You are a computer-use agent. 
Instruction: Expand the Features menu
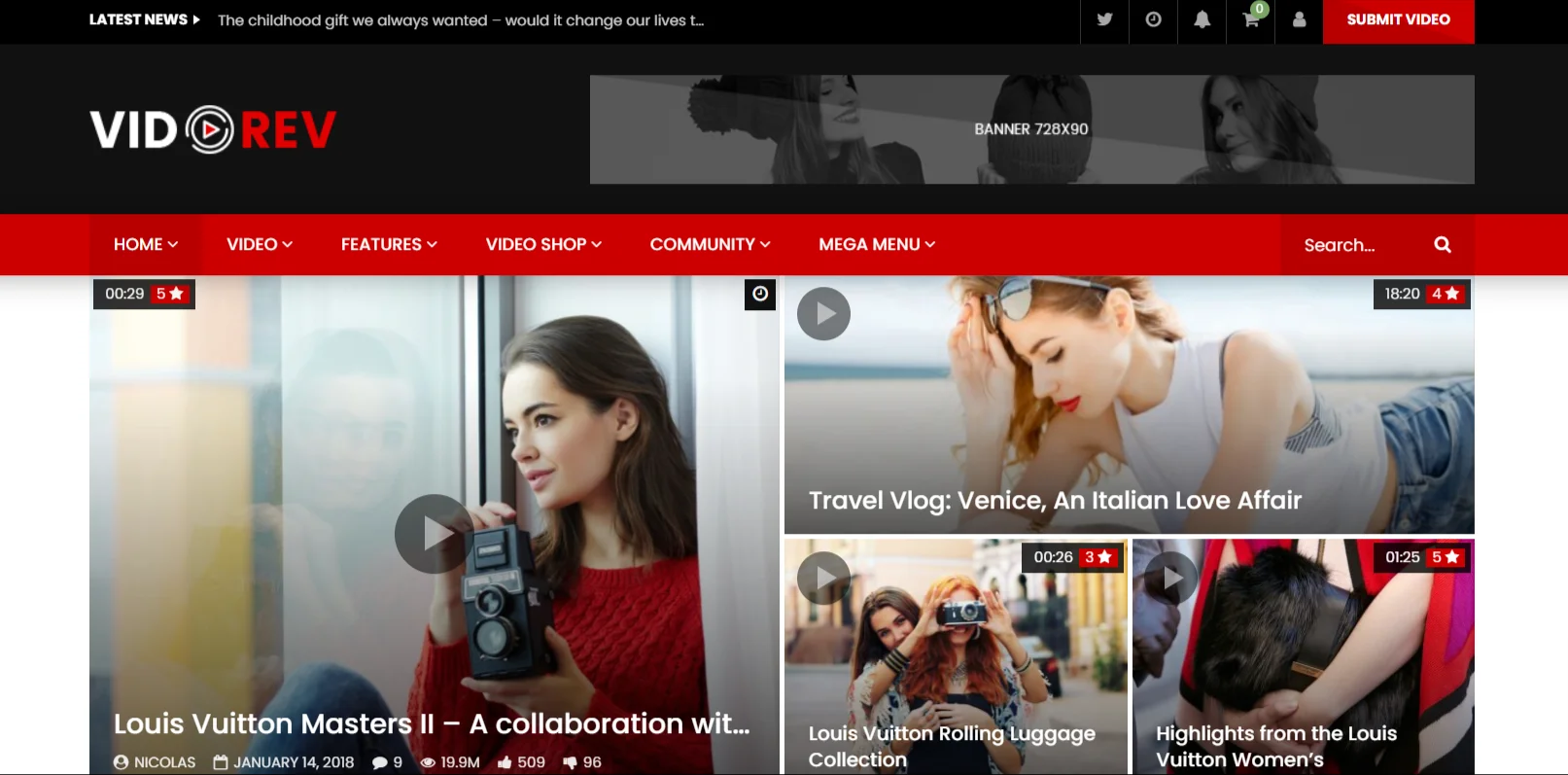tap(389, 244)
